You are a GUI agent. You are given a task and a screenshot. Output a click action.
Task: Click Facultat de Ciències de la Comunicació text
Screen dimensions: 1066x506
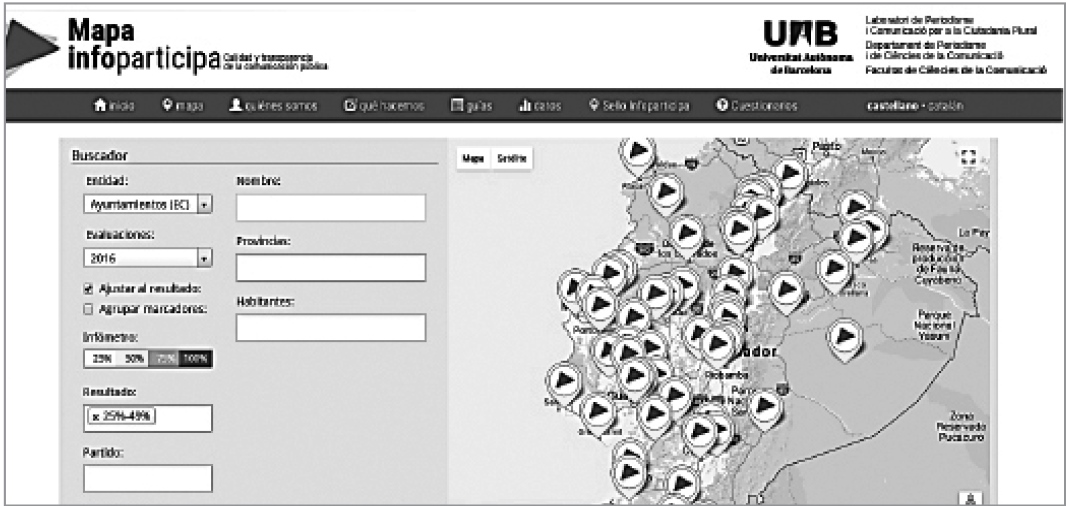coord(956,70)
